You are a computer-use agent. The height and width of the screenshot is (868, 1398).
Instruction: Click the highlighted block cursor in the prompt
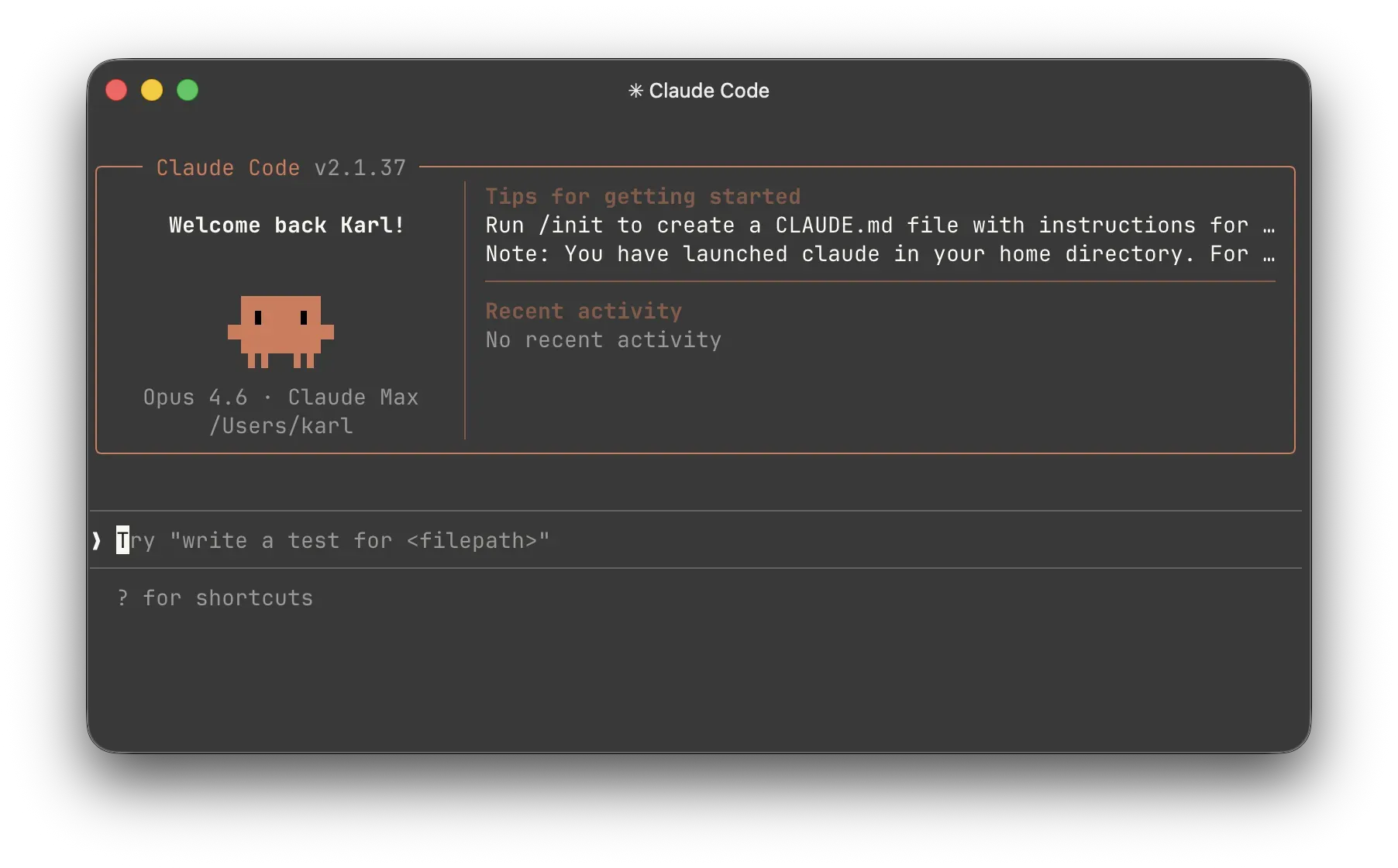[122, 540]
